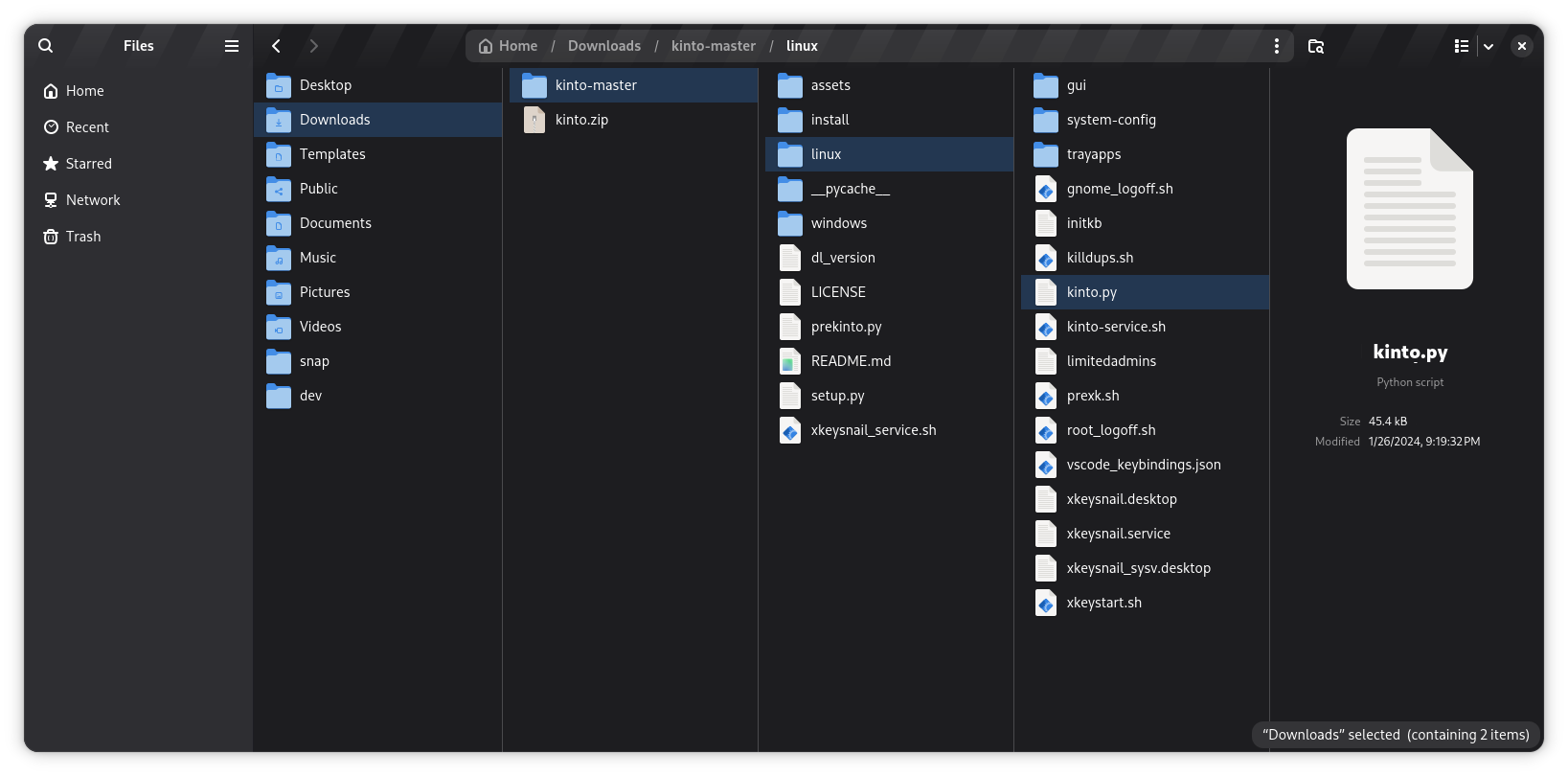Click Downloads in the path bar
This screenshot has height=776, width=1568.
[x=604, y=46]
